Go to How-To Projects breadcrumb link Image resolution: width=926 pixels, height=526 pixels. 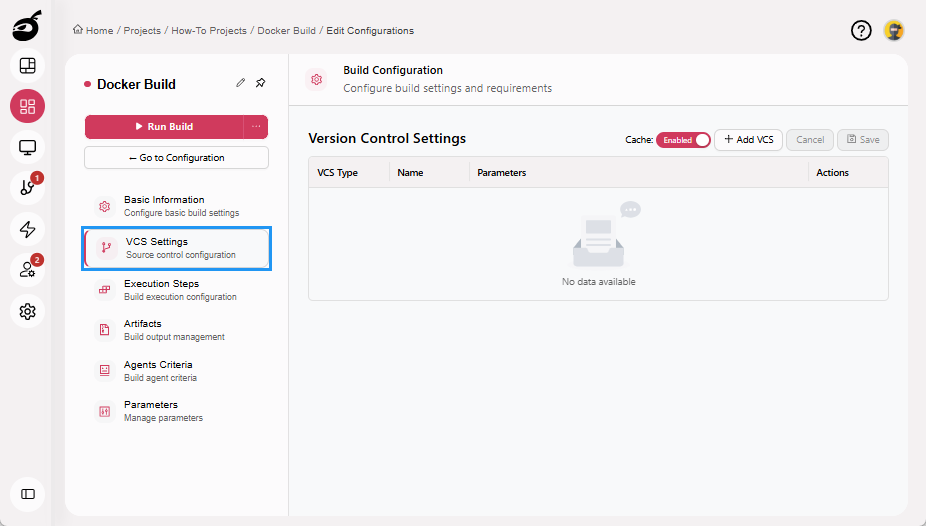point(209,31)
